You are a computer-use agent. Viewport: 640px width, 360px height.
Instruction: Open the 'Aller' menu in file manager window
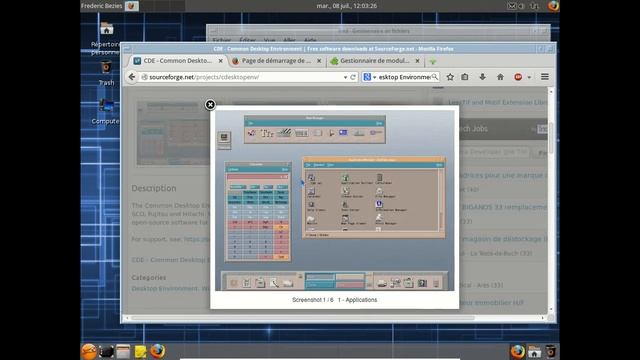tap(289, 40)
